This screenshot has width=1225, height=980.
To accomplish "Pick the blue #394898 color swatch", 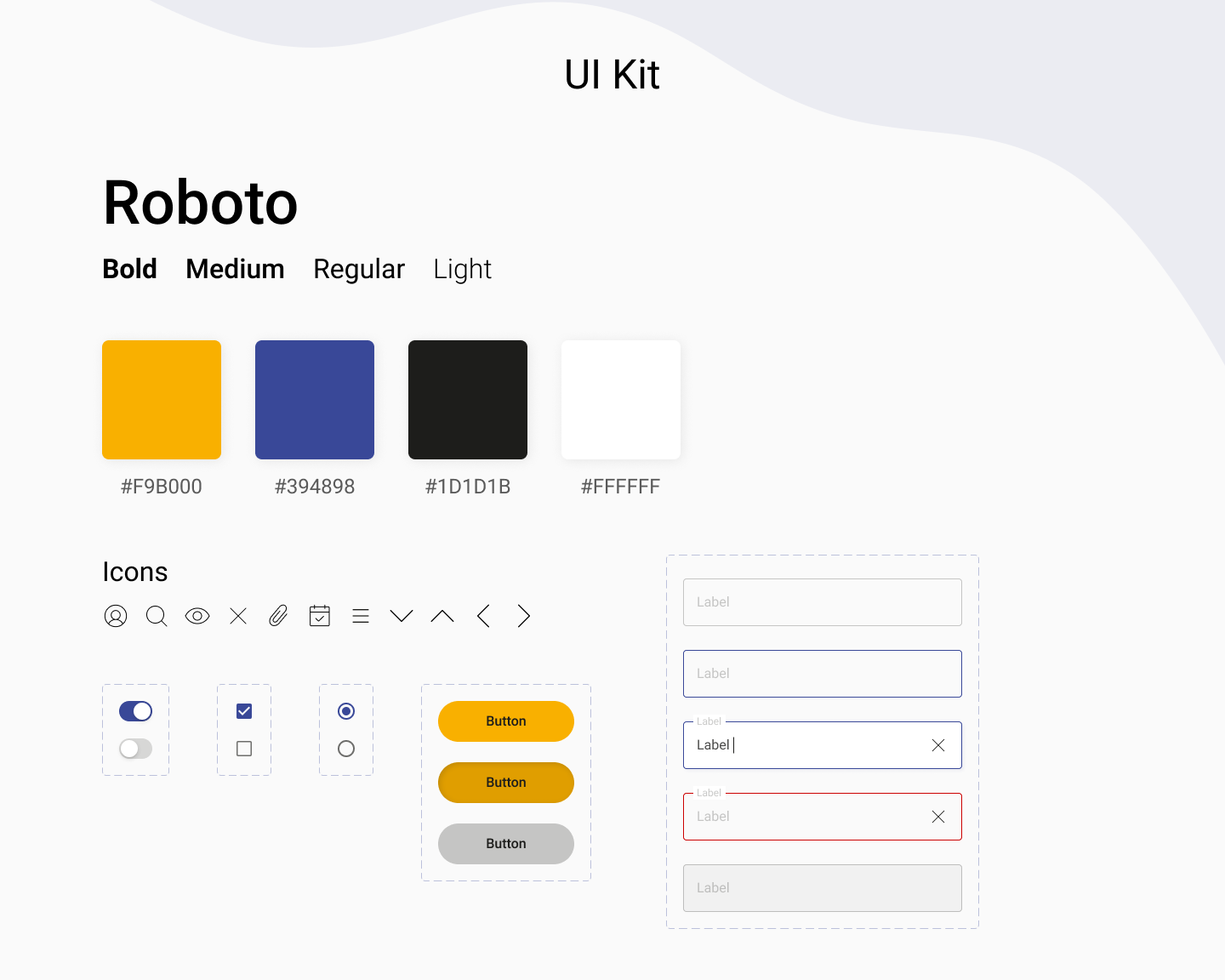I will coord(315,400).
